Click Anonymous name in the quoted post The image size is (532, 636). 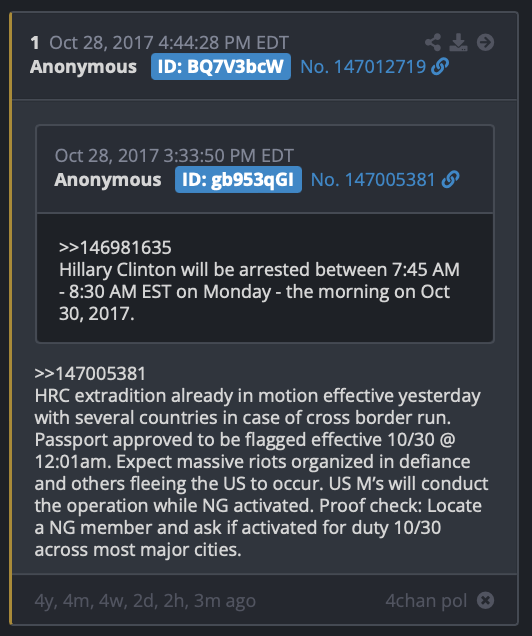point(108,180)
